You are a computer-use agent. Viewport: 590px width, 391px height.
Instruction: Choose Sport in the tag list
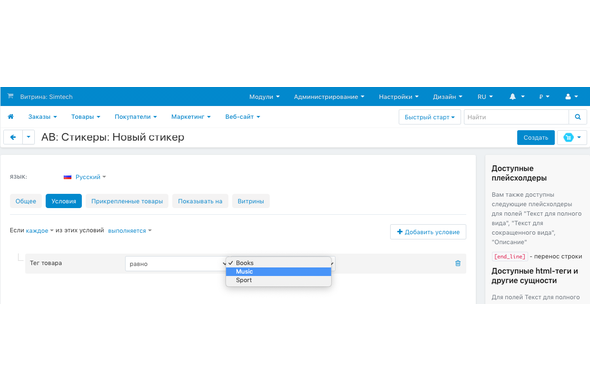click(278, 280)
